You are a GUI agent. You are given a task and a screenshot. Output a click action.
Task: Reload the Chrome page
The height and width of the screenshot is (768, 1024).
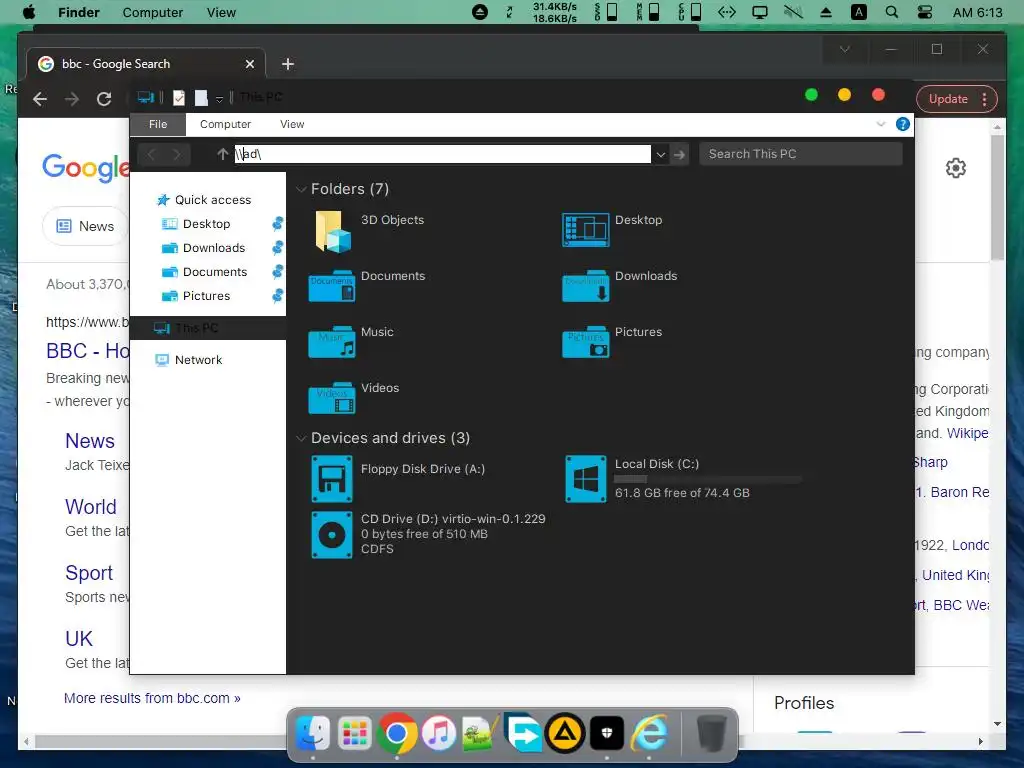(x=104, y=99)
